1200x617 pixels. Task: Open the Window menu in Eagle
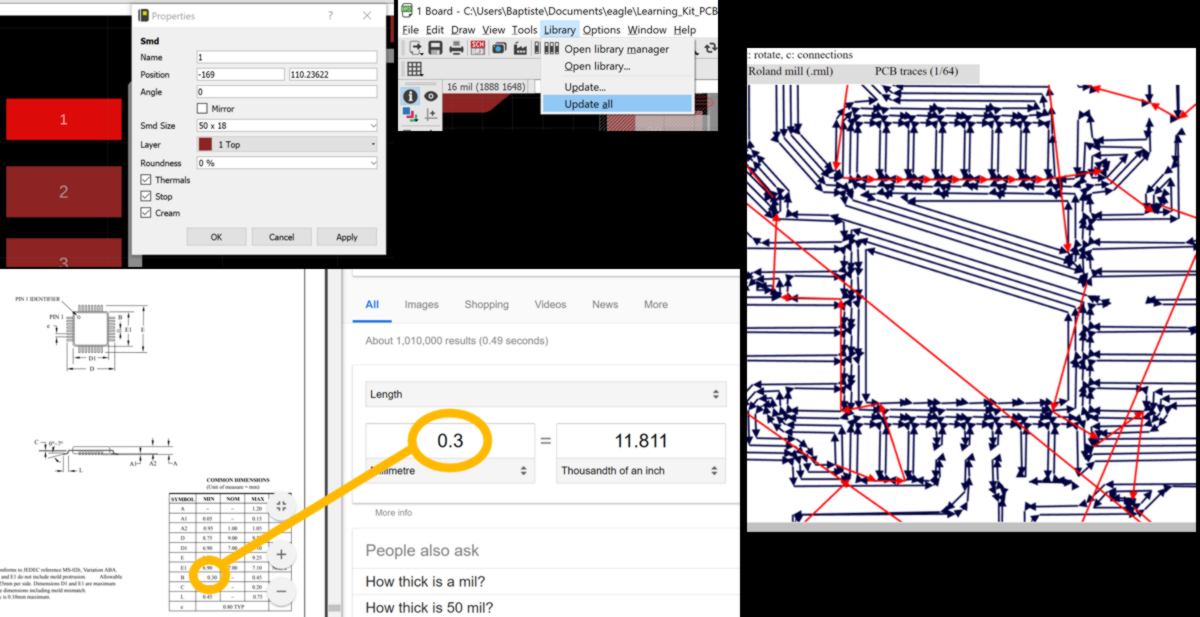pos(647,30)
